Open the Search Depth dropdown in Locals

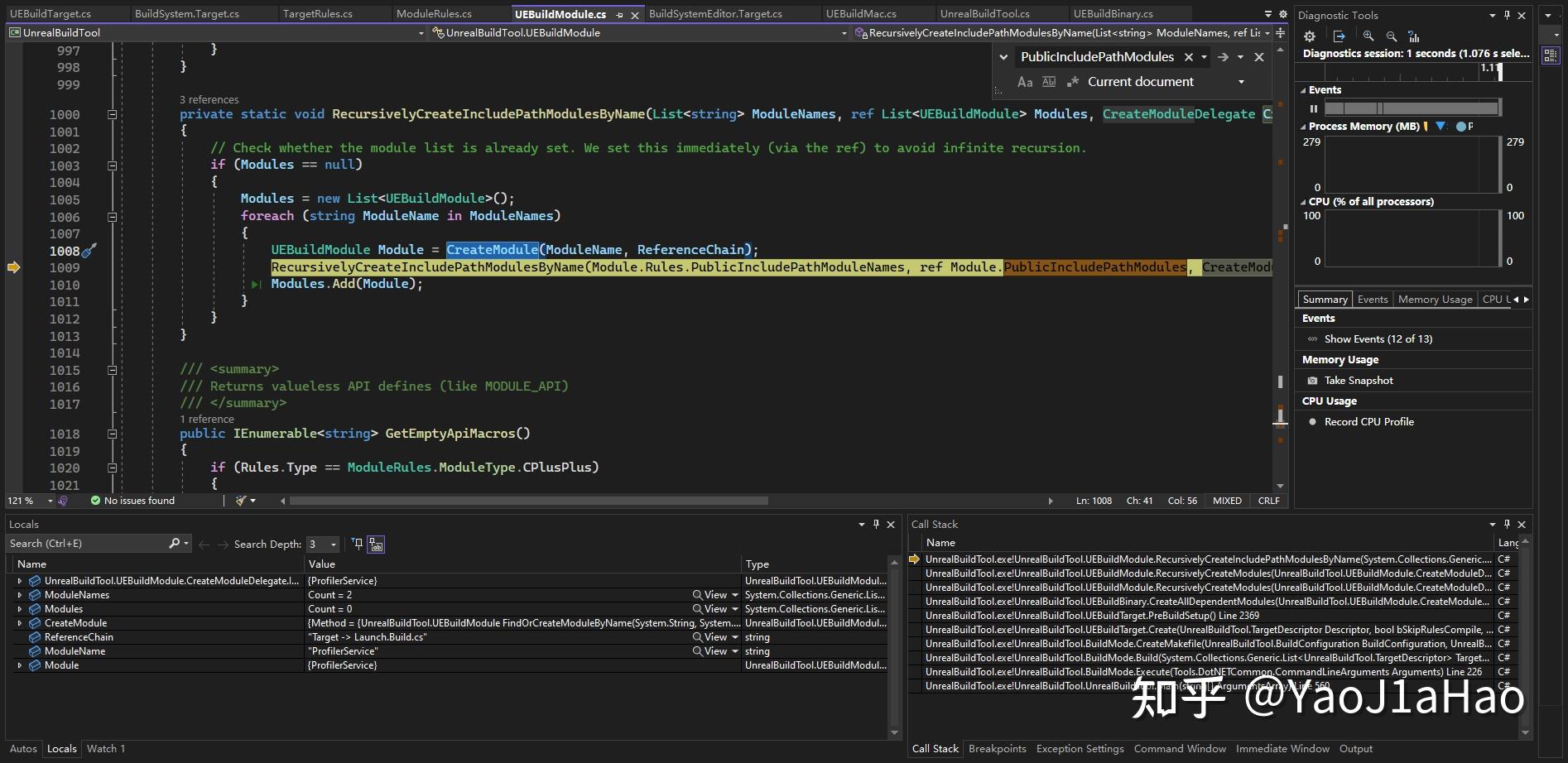[334, 544]
